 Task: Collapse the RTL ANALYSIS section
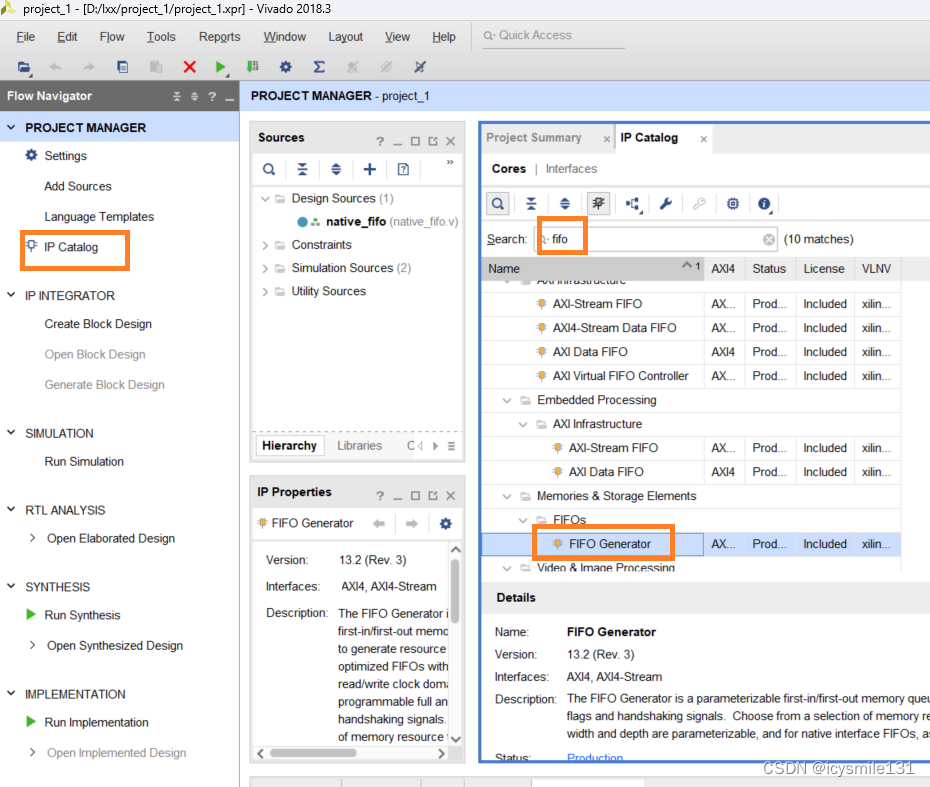[11, 509]
